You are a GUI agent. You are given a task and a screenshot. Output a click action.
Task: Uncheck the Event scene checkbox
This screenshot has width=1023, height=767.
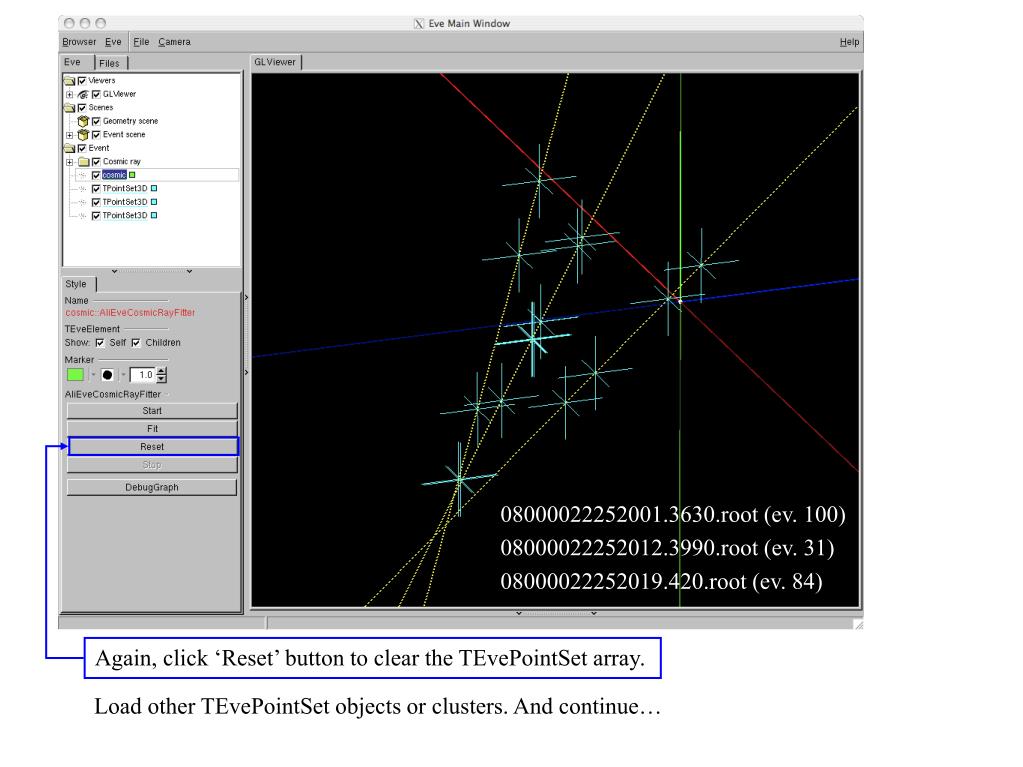(96, 135)
